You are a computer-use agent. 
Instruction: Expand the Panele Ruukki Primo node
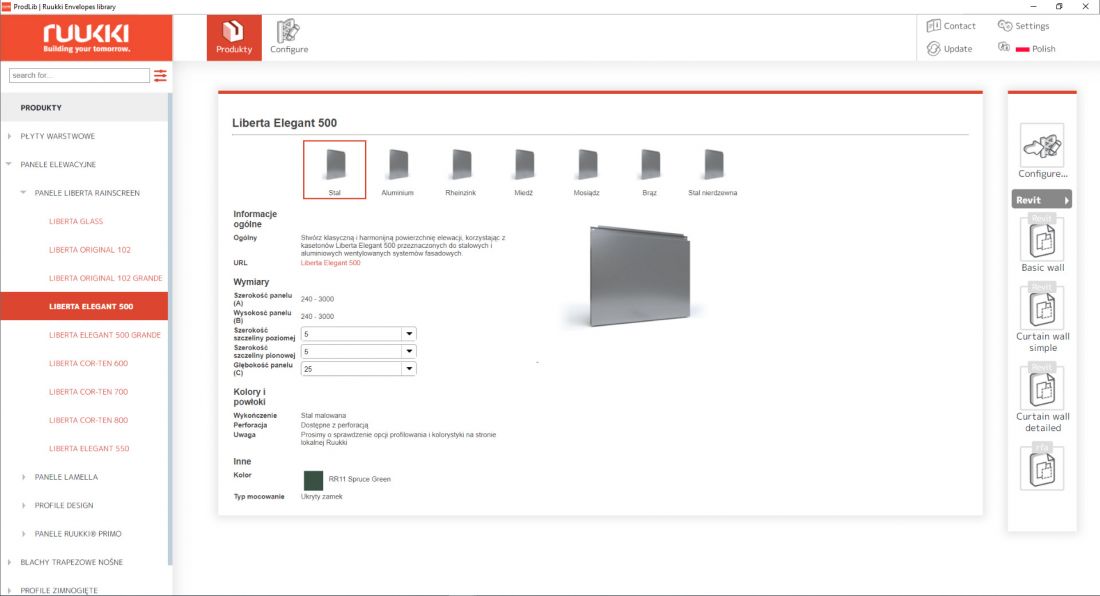tap(23, 534)
